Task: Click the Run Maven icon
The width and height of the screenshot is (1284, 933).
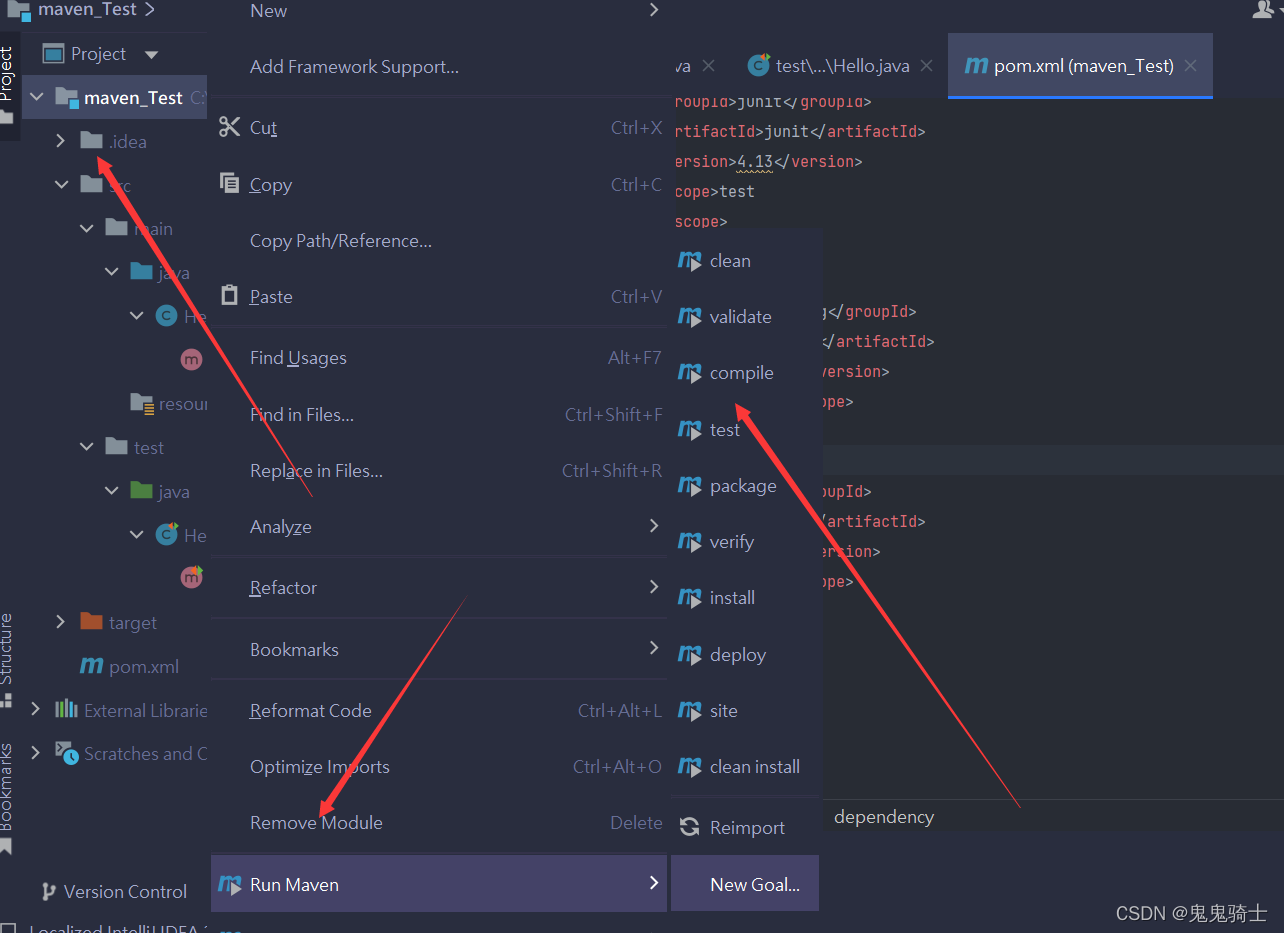Action: tap(230, 884)
